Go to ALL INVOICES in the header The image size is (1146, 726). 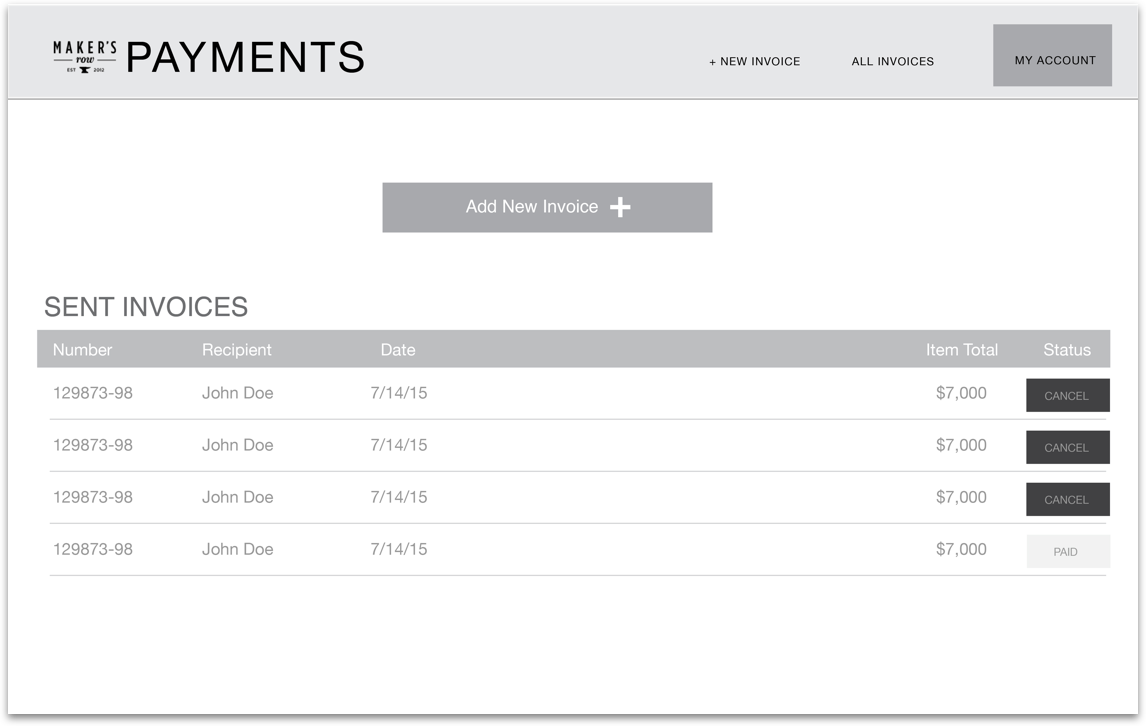tap(892, 61)
